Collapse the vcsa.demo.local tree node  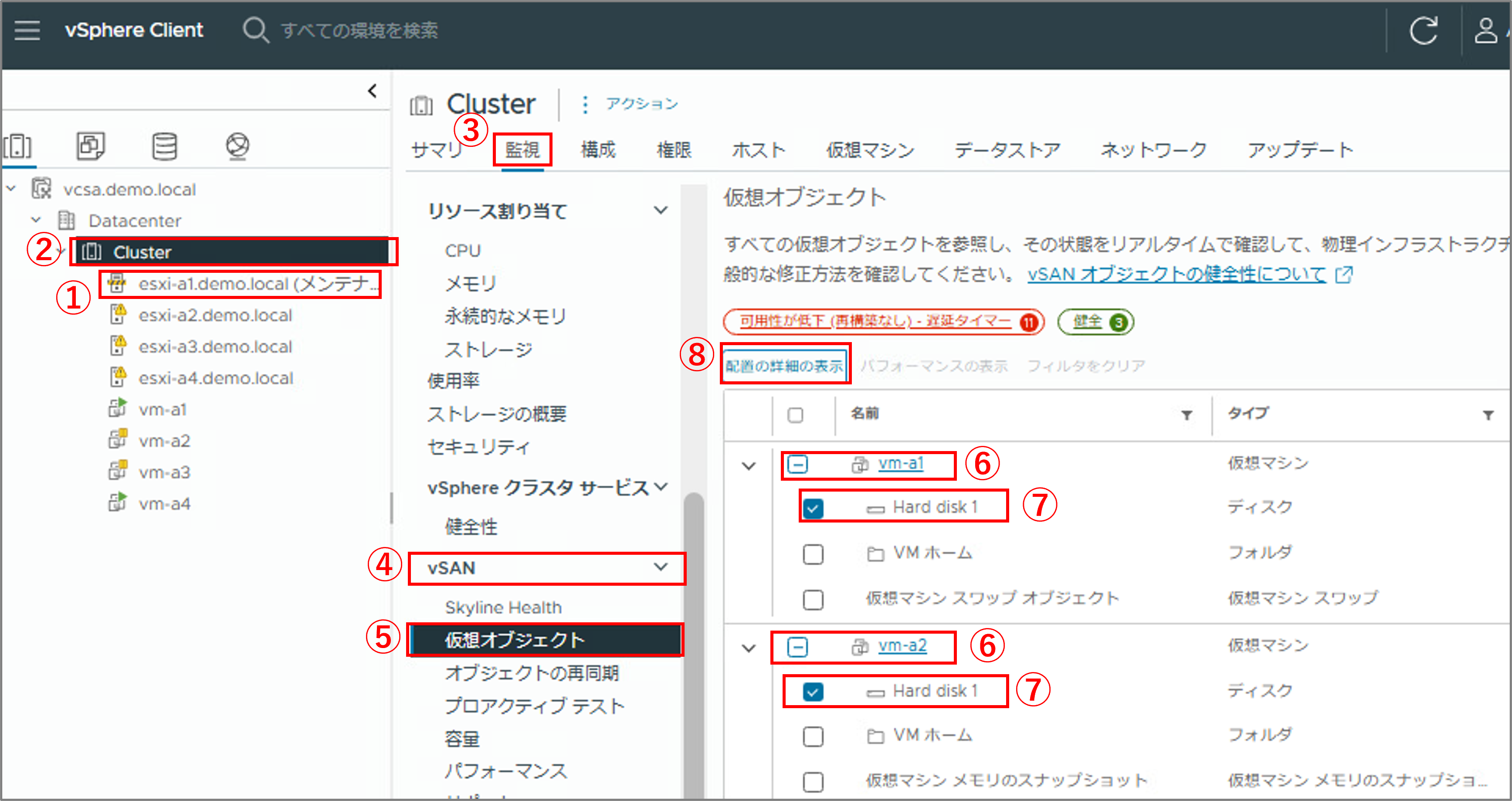11,189
